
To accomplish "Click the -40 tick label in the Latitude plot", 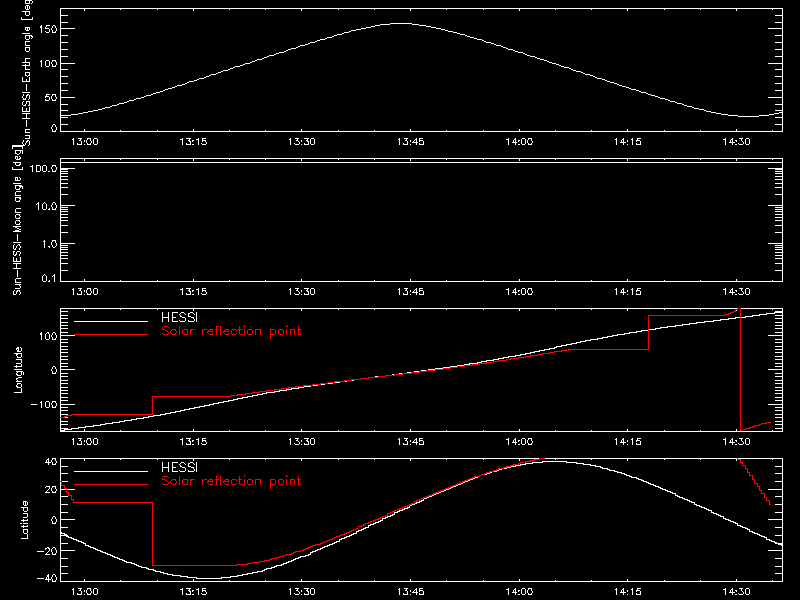I will click(x=47, y=579).
